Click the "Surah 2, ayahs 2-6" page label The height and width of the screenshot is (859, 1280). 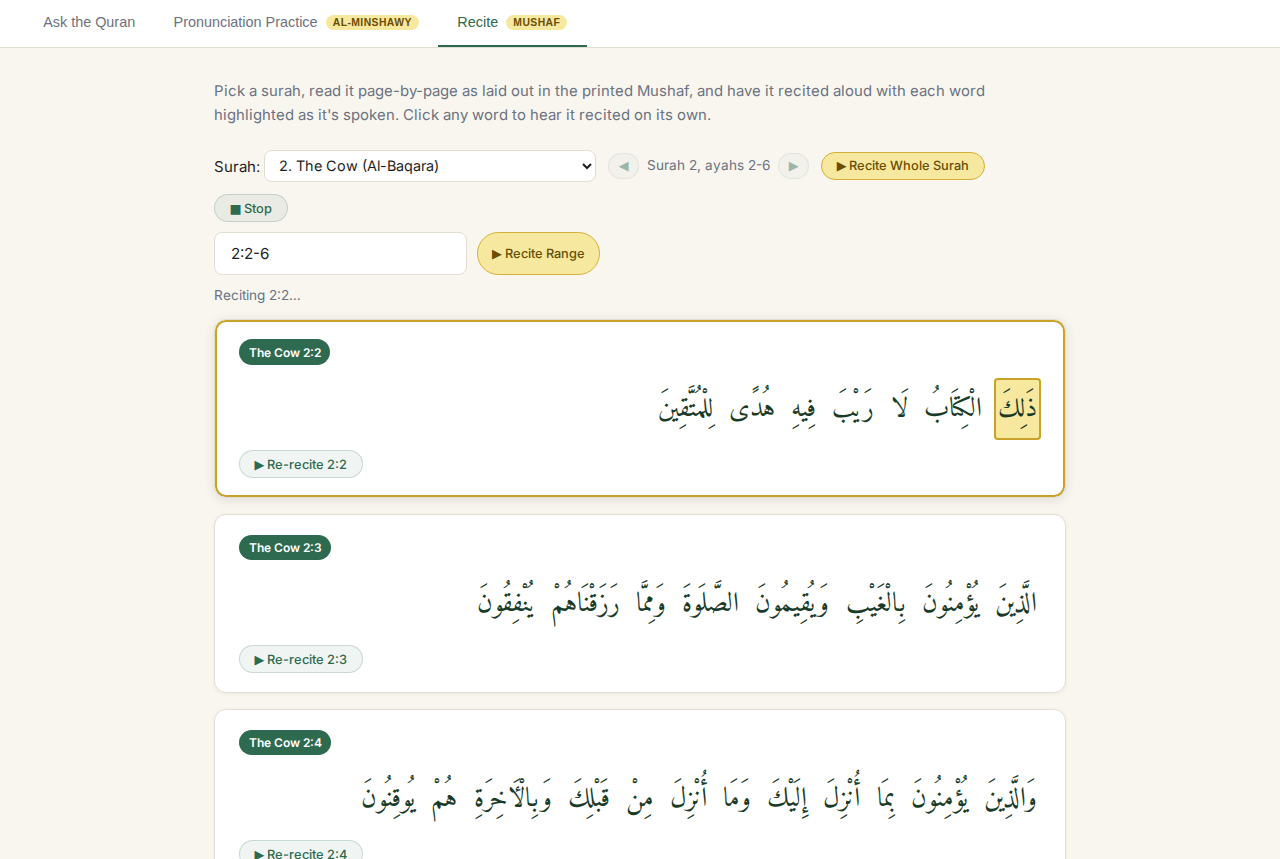click(x=709, y=165)
